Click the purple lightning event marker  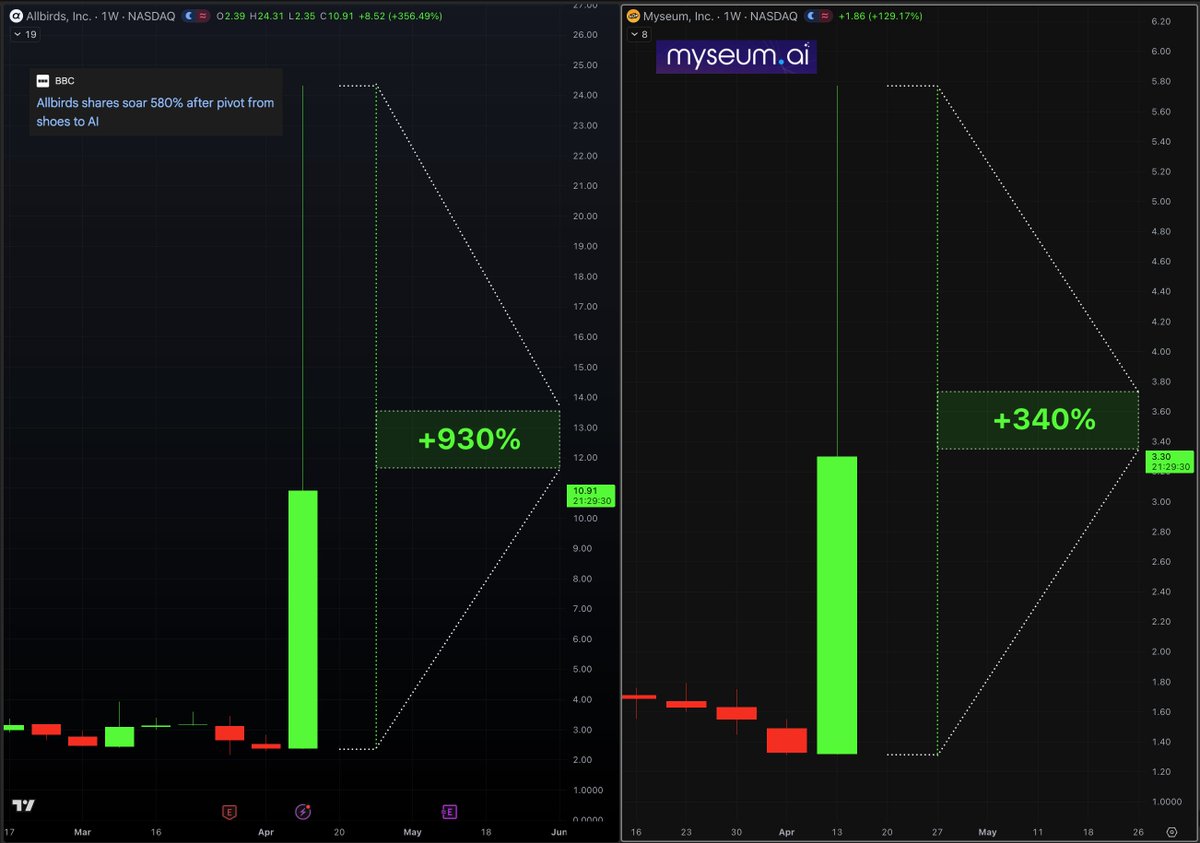[304, 812]
